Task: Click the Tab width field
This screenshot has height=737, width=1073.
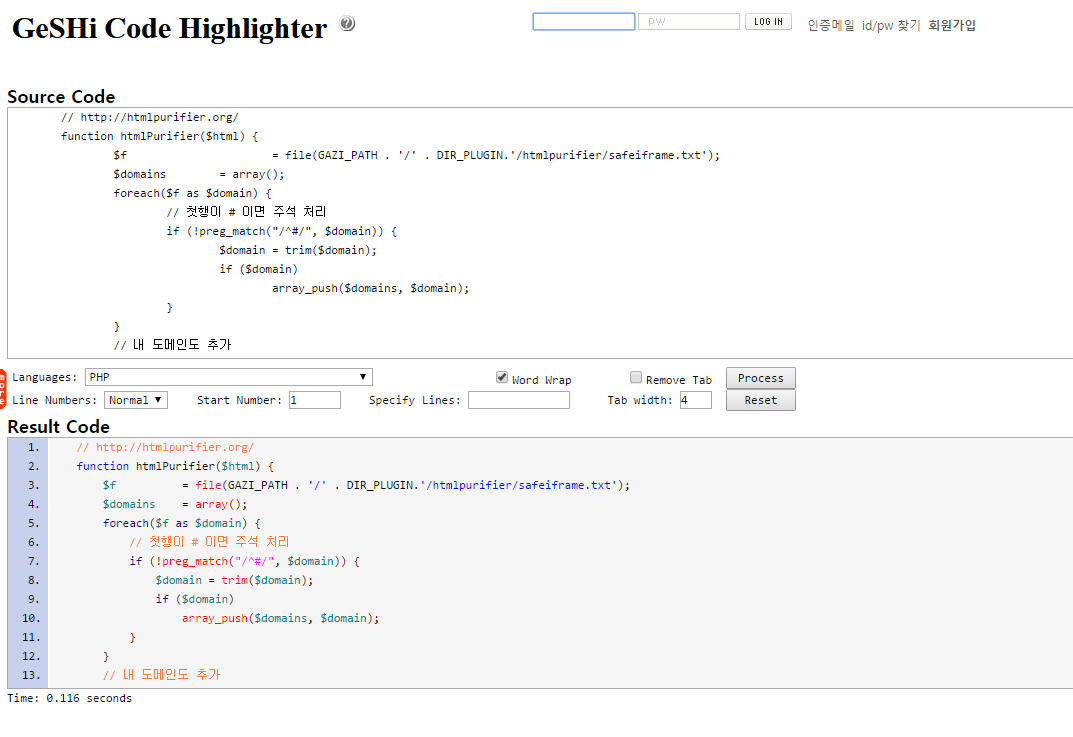Action: pyautogui.click(x=695, y=400)
